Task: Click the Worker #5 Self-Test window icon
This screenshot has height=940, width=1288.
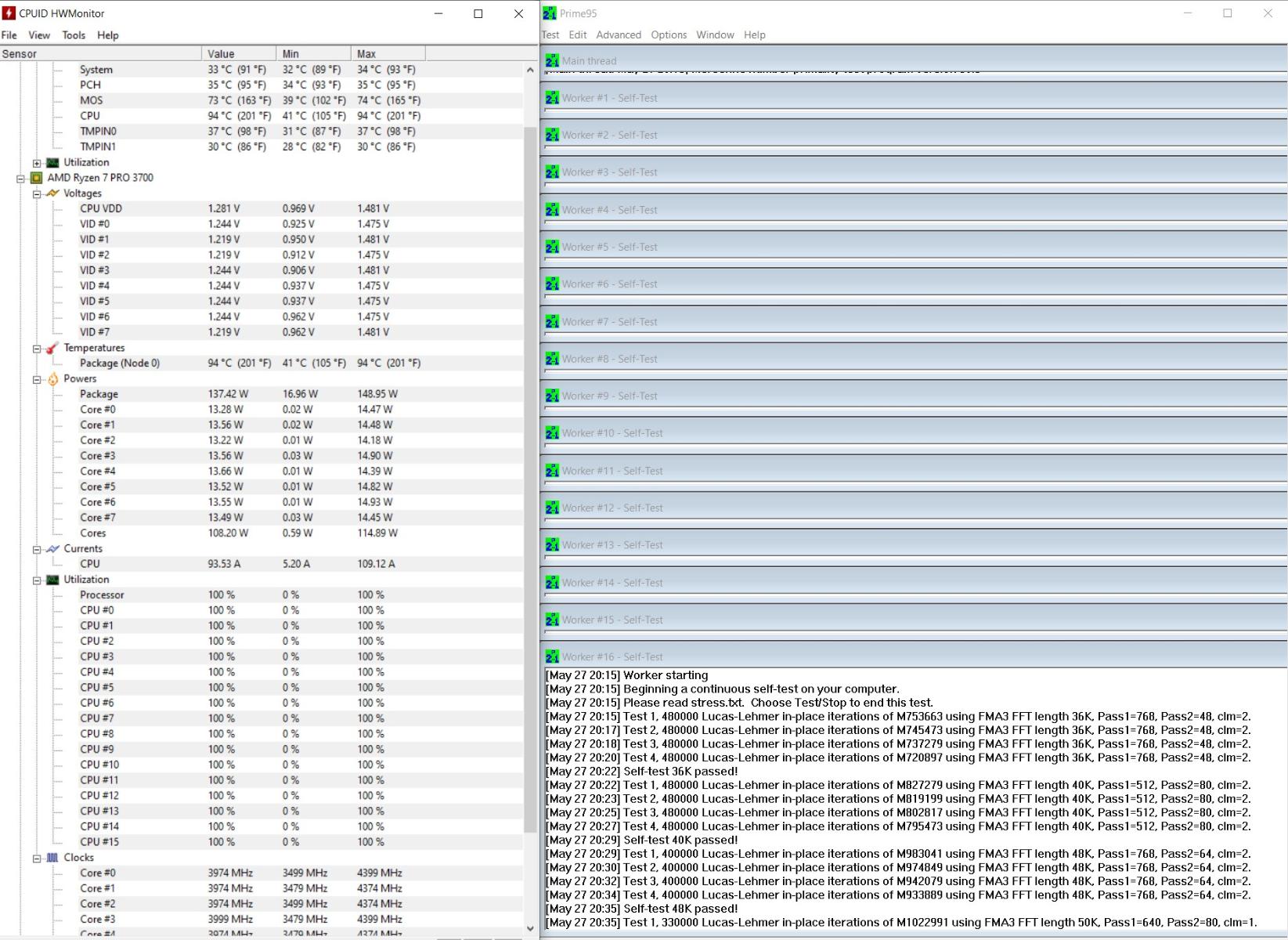Action: (x=552, y=247)
